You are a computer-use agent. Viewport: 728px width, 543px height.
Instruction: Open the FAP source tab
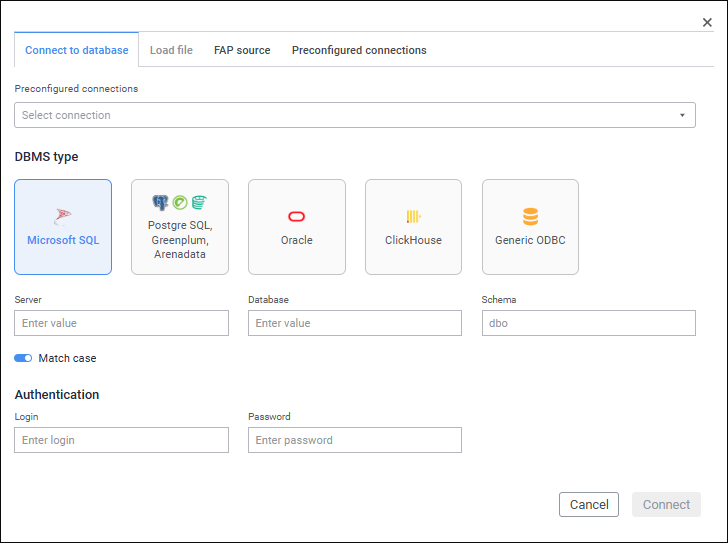[242, 50]
